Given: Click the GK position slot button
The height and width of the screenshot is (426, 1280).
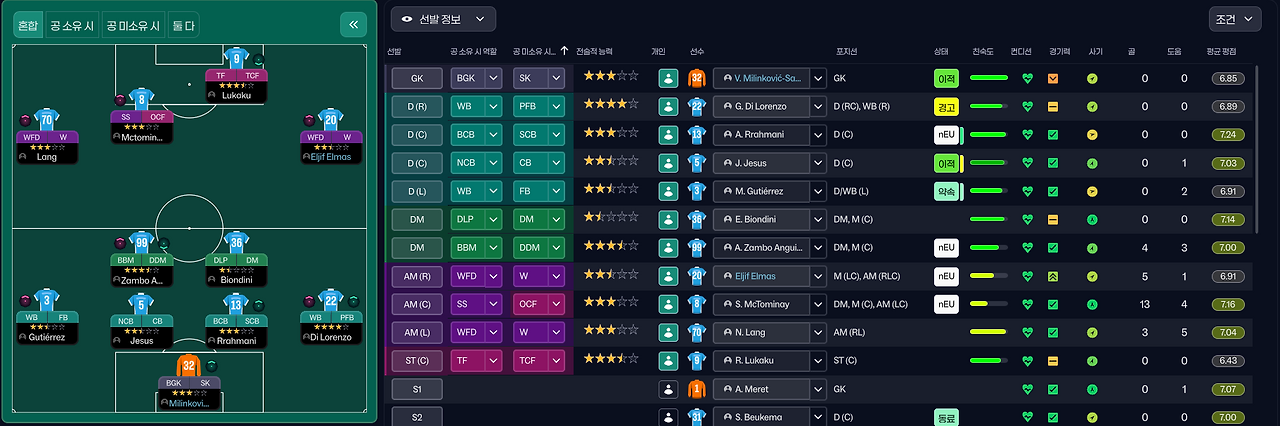Looking at the screenshot, I should point(416,78).
